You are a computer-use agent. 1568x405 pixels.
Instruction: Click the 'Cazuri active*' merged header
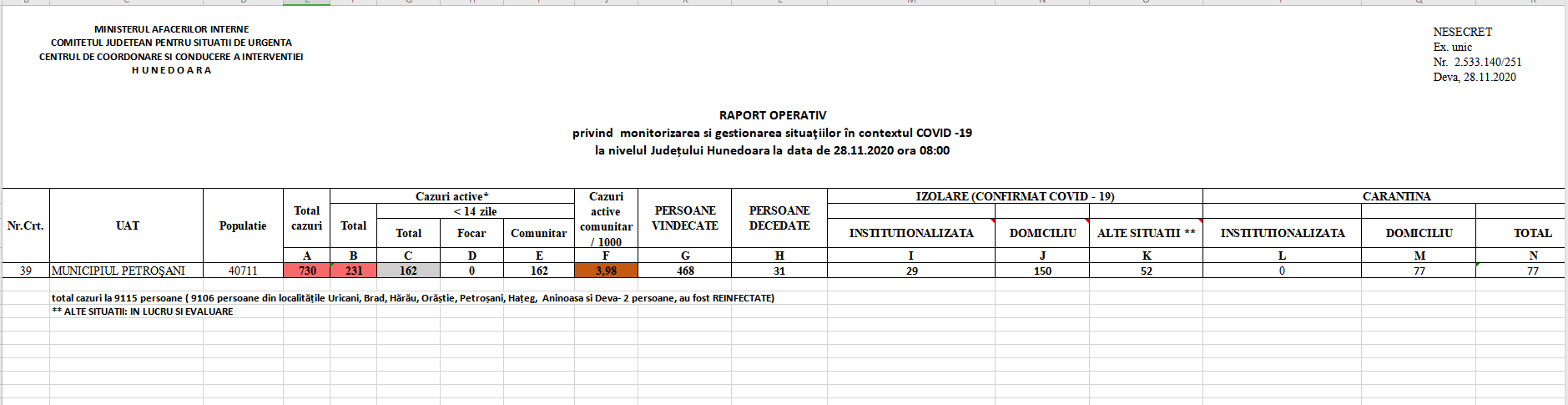[452, 196]
